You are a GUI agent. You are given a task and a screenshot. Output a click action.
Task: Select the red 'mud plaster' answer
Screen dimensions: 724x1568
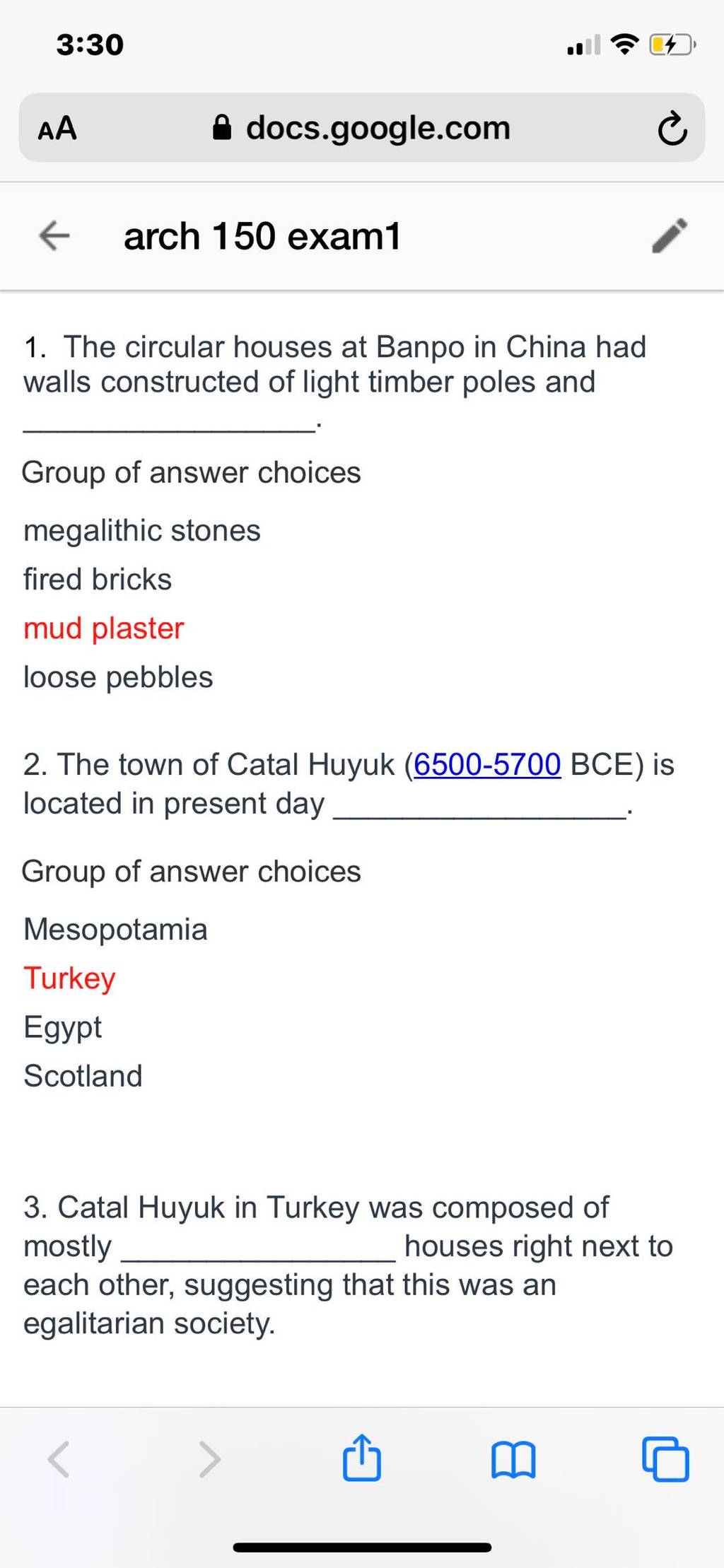coord(104,628)
